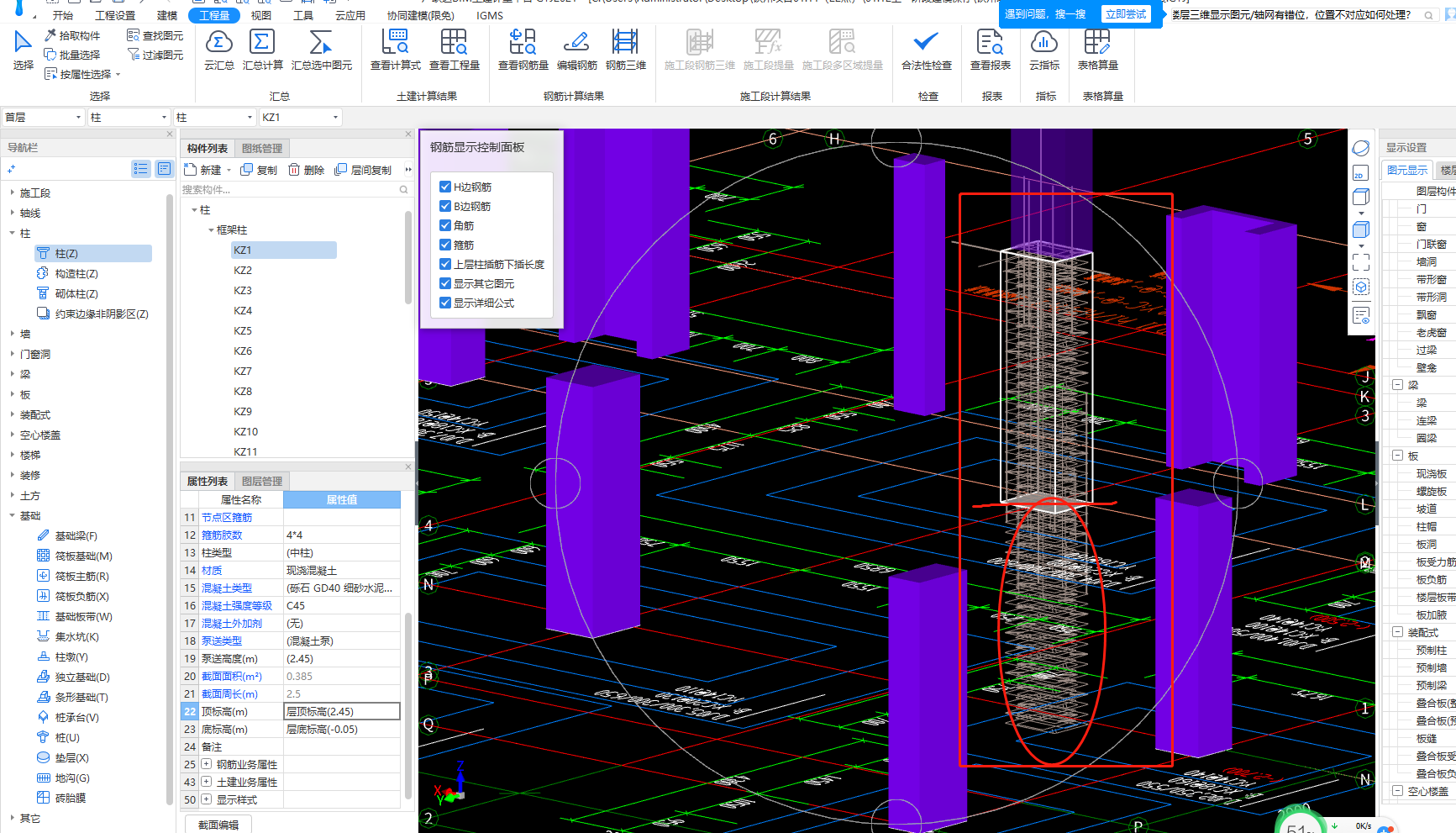
Task: Expand 土建业务属性 property group
Action: point(207,782)
